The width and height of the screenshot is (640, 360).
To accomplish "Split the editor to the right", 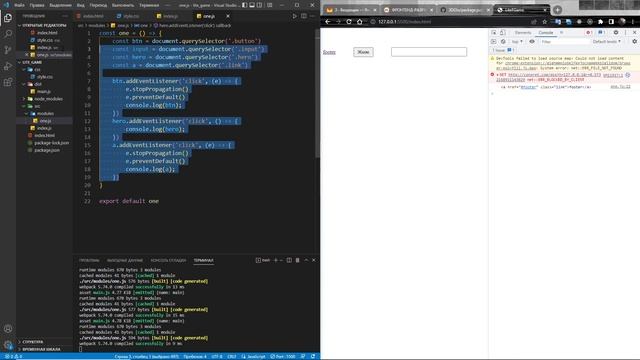I will (x=304, y=16).
